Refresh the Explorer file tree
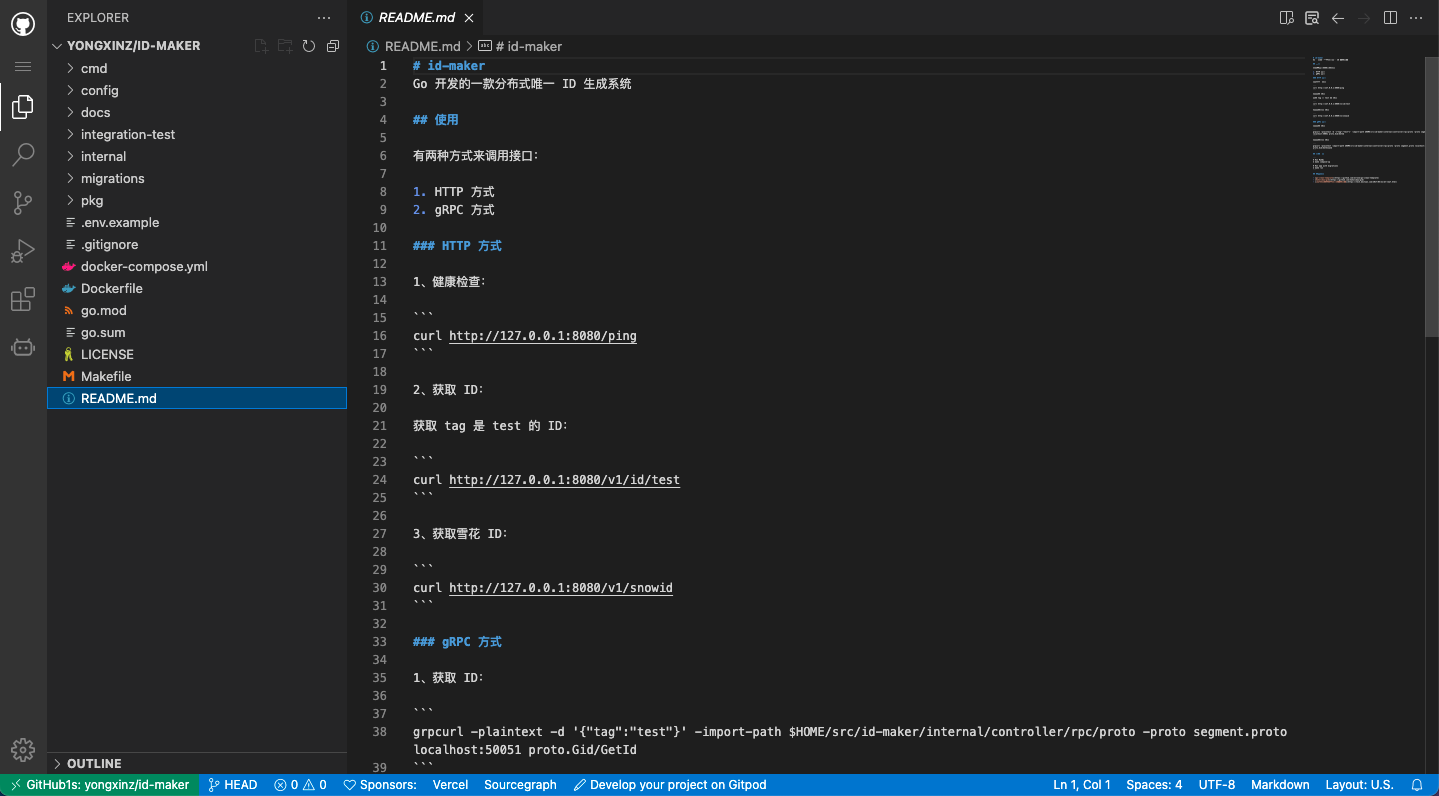Screen dimensions: 1439x796 click(x=309, y=46)
